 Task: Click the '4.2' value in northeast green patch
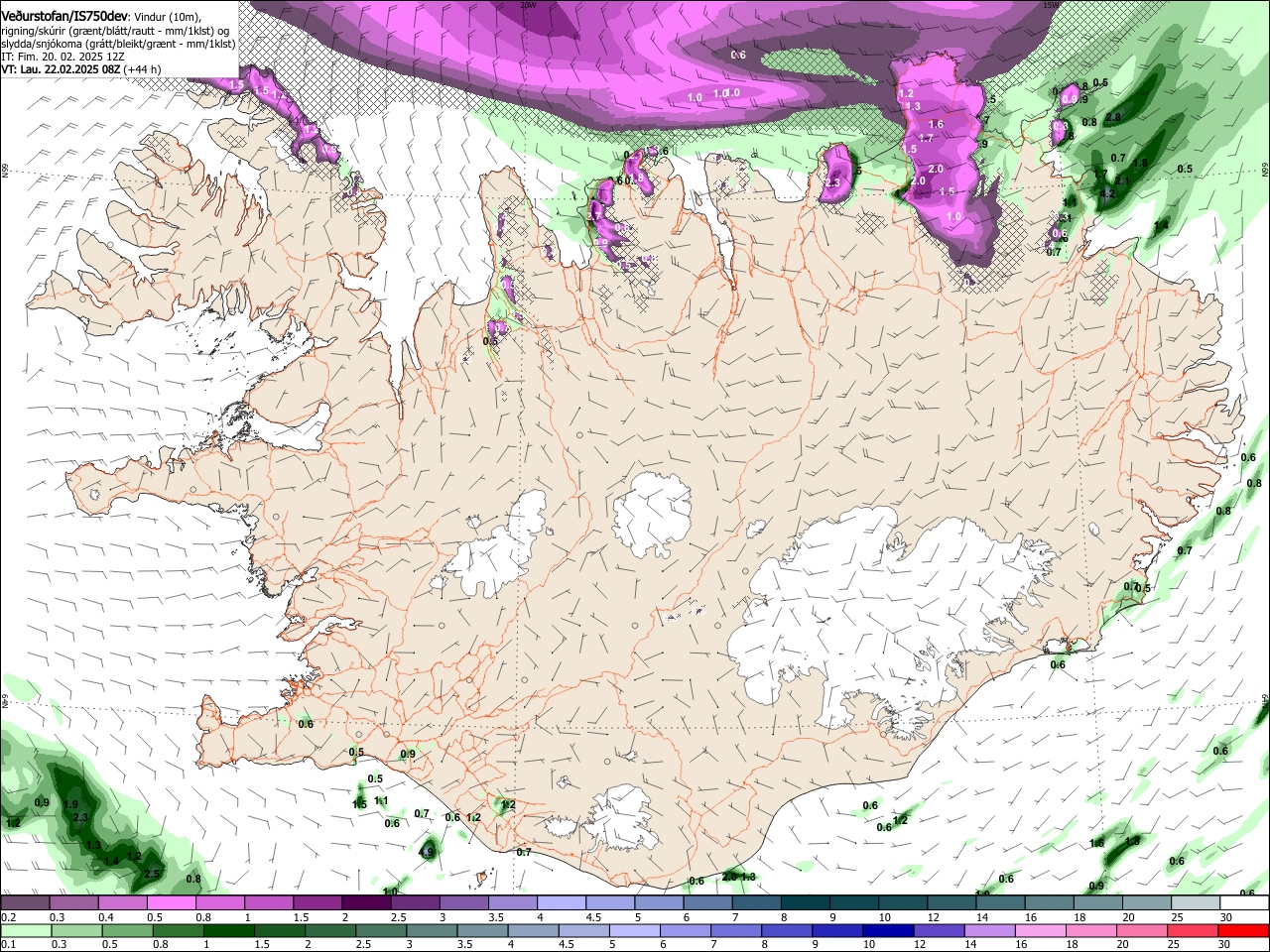tap(1108, 194)
